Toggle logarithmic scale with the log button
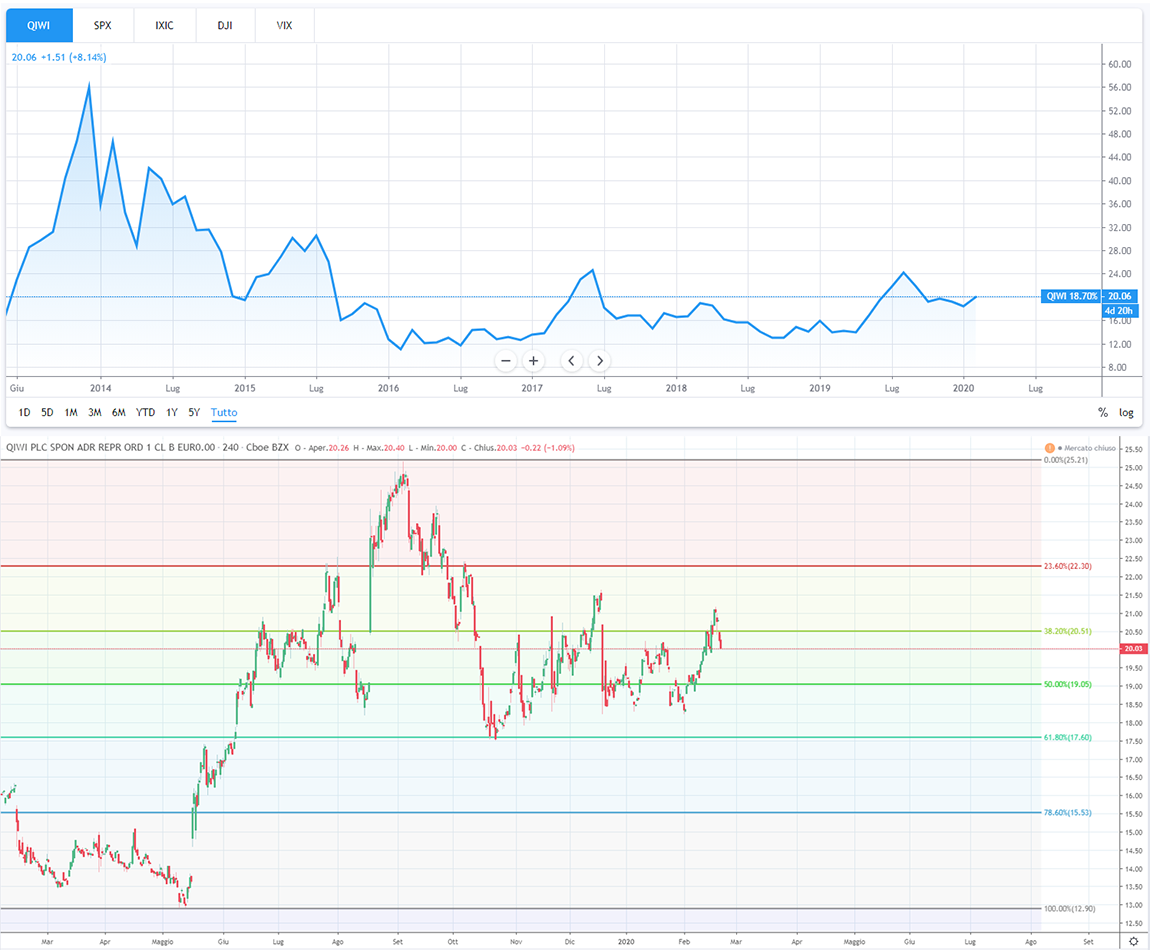1150x950 pixels. [x=1126, y=412]
